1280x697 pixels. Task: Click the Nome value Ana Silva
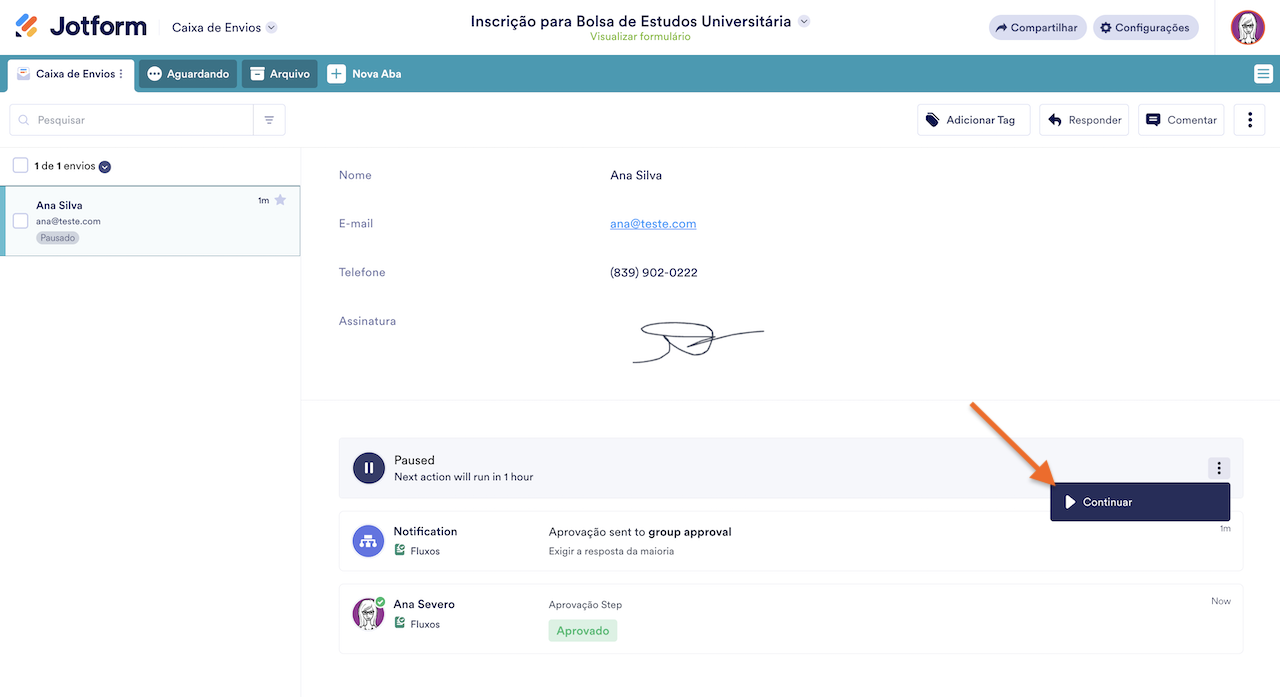click(636, 175)
